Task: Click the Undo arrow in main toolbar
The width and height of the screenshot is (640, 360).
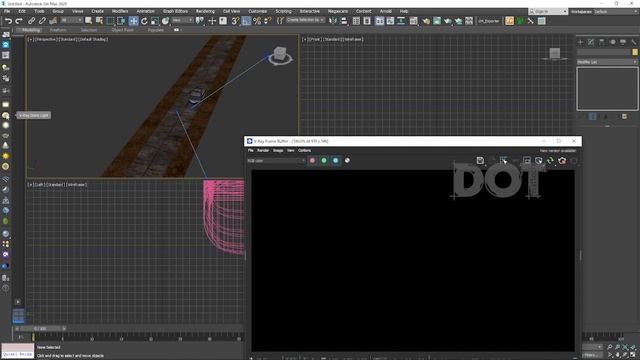Action: (x=8, y=21)
